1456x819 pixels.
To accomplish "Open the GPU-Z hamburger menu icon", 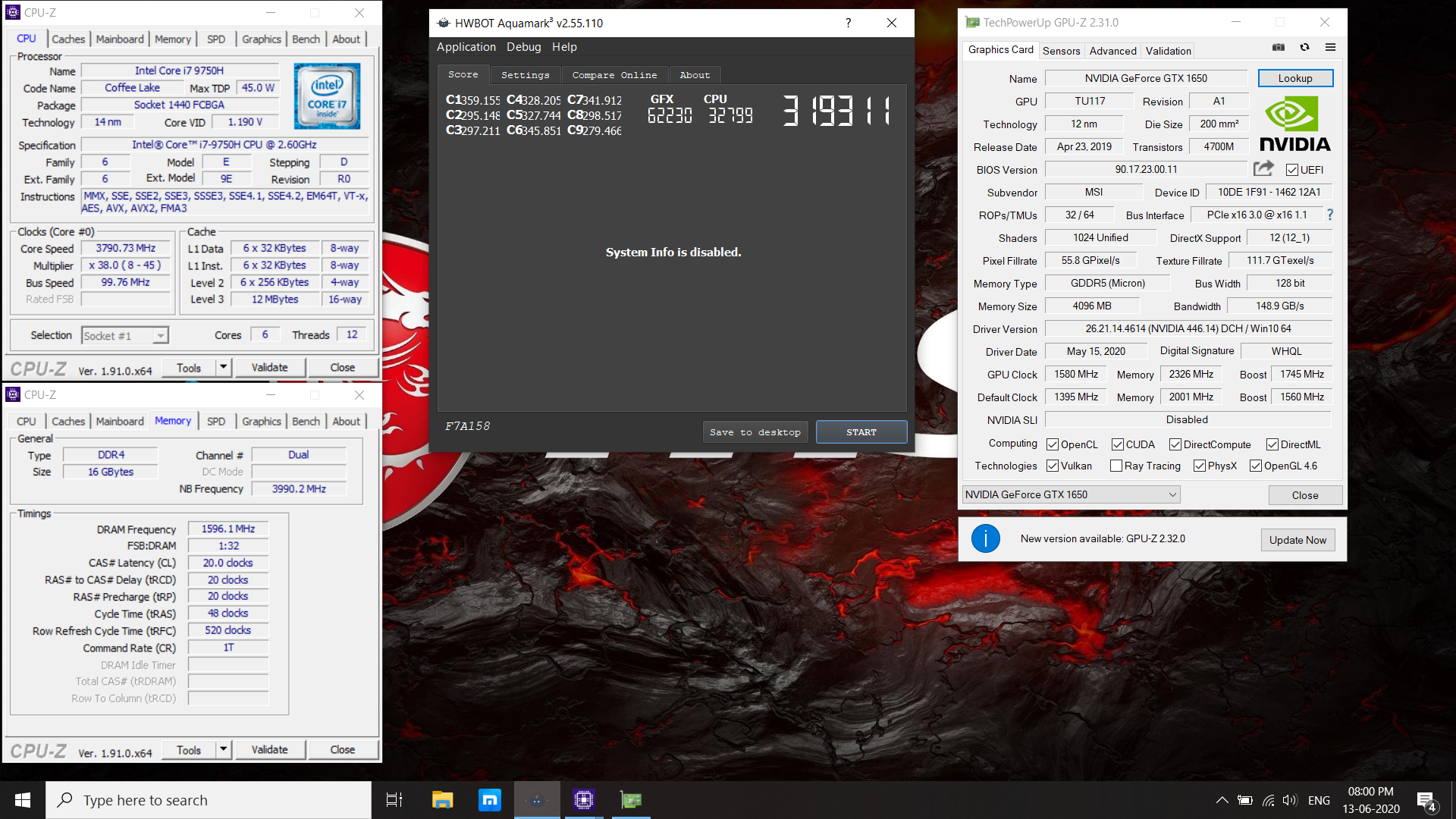I will [1330, 47].
